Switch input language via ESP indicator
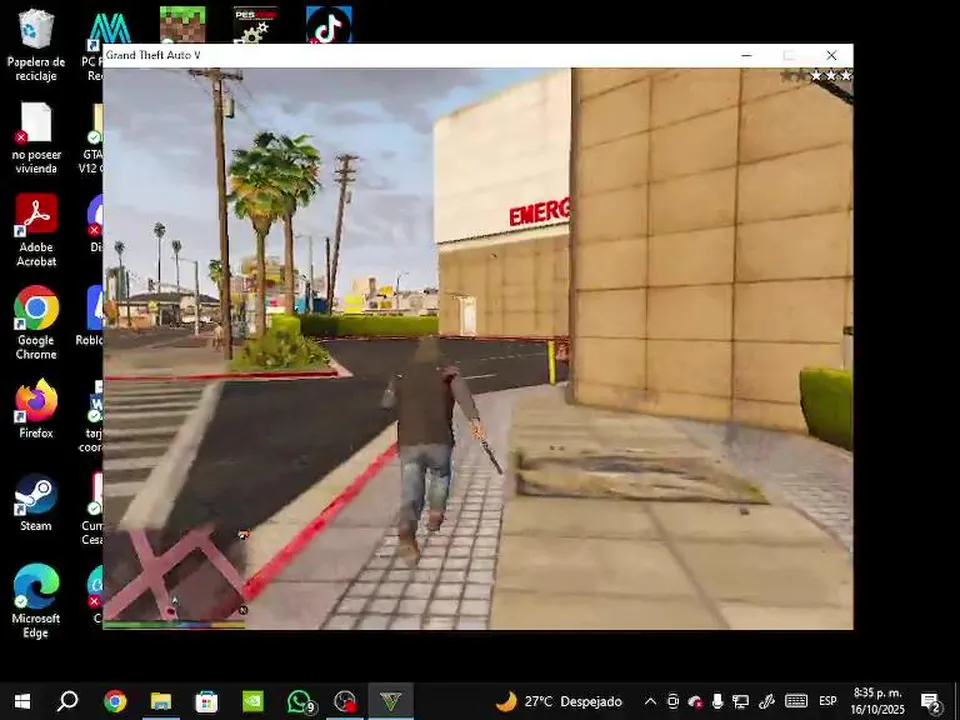Viewport: 960px width, 720px height. click(828, 702)
